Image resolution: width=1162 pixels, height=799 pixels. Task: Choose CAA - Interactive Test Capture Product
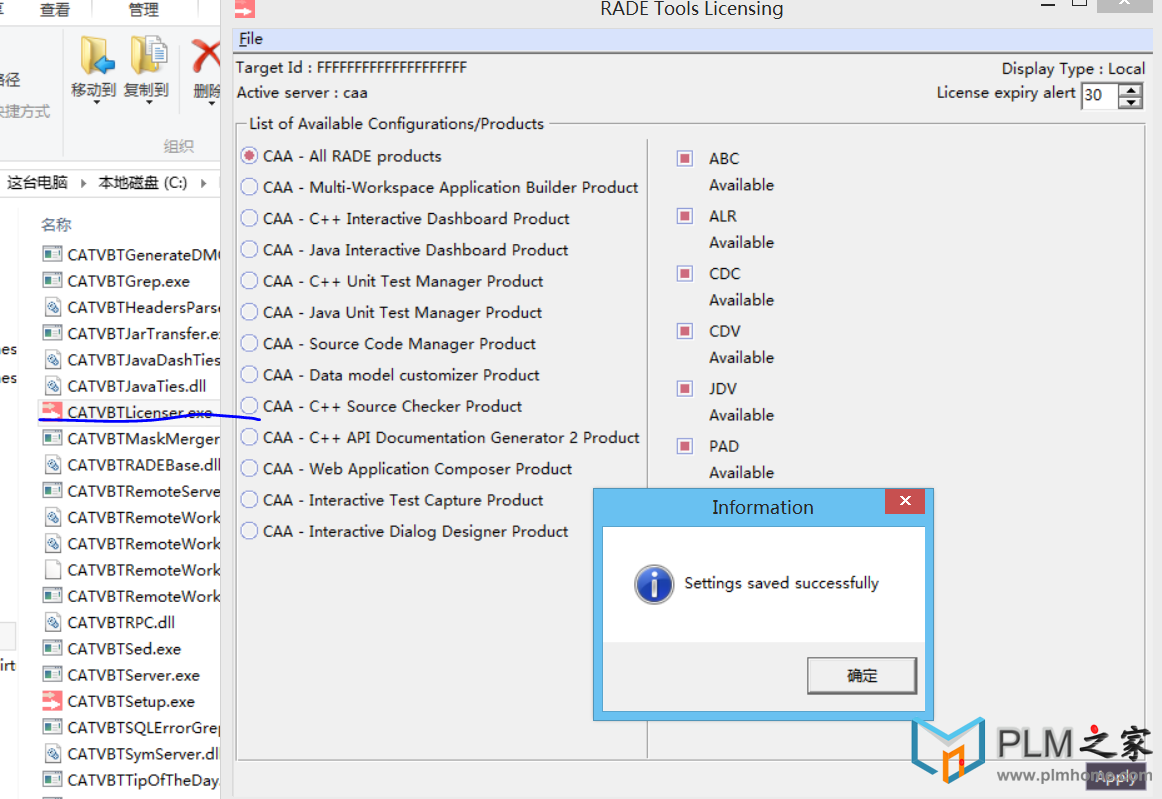pos(250,500)
